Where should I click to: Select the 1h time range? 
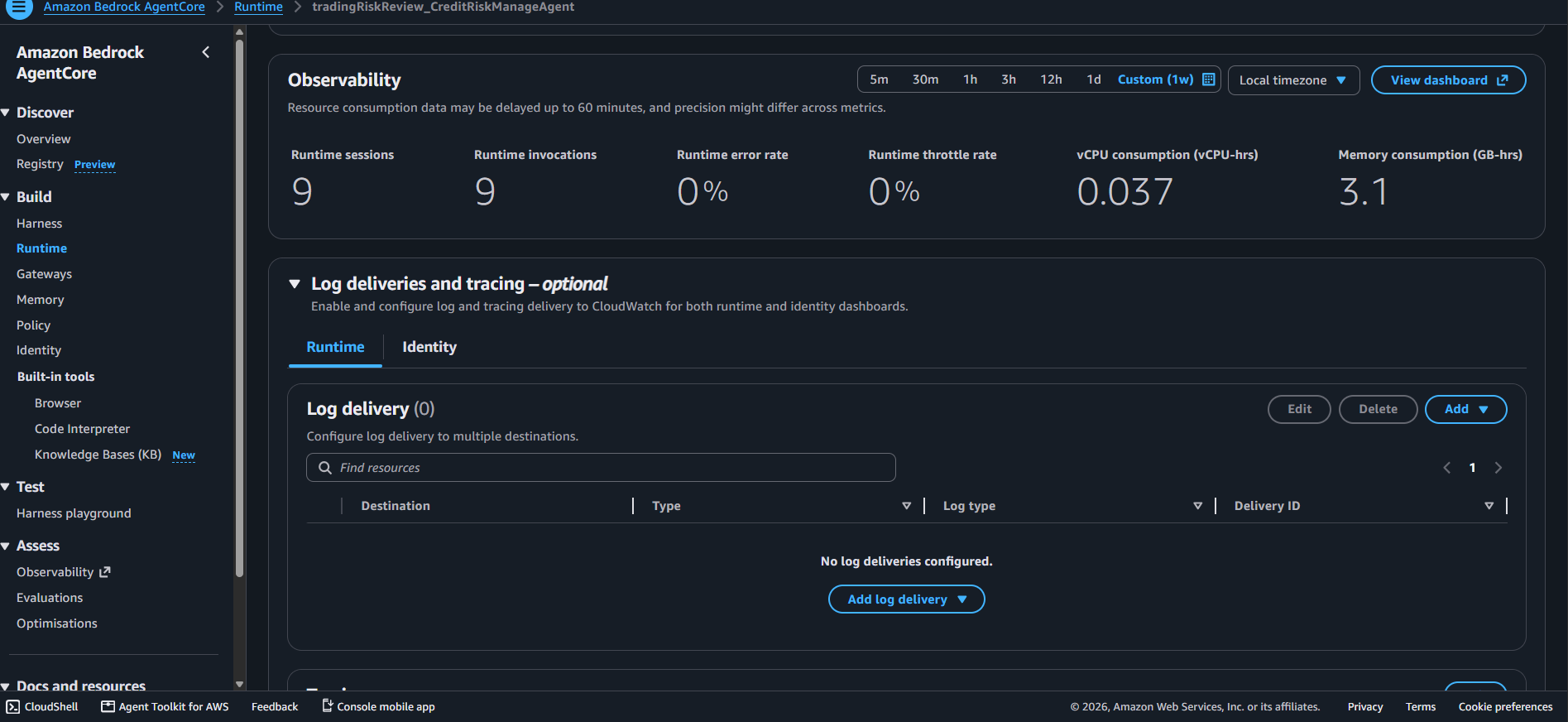click(970, 79)
